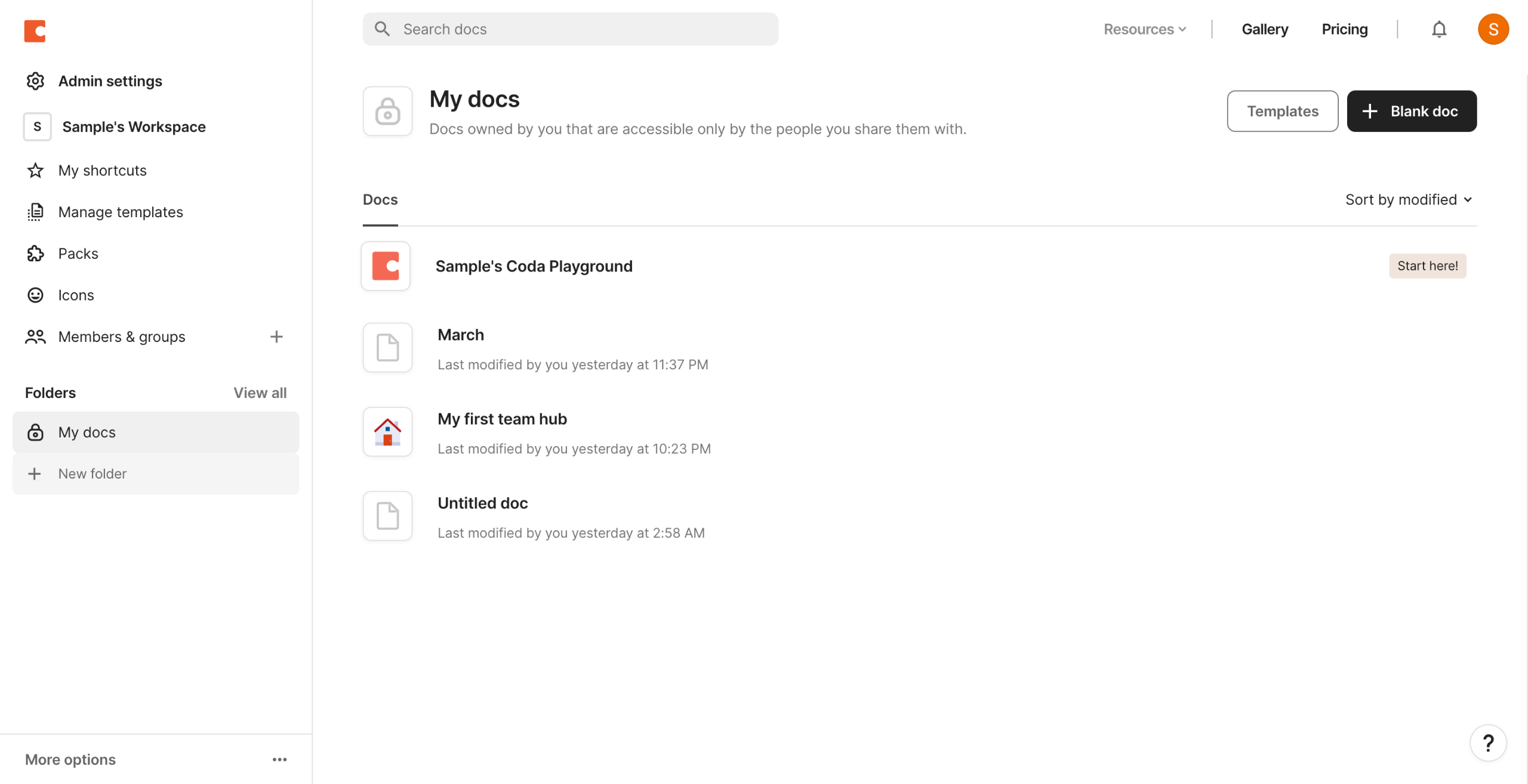This screenshot has height=784, width=1528.
Task: Click the Coda logo icon
Action: pos(35,30)
